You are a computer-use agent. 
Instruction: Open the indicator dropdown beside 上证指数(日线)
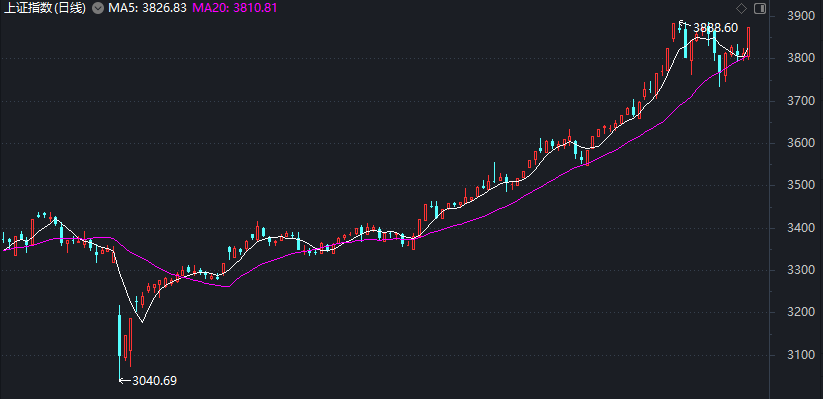pos(98,8)
